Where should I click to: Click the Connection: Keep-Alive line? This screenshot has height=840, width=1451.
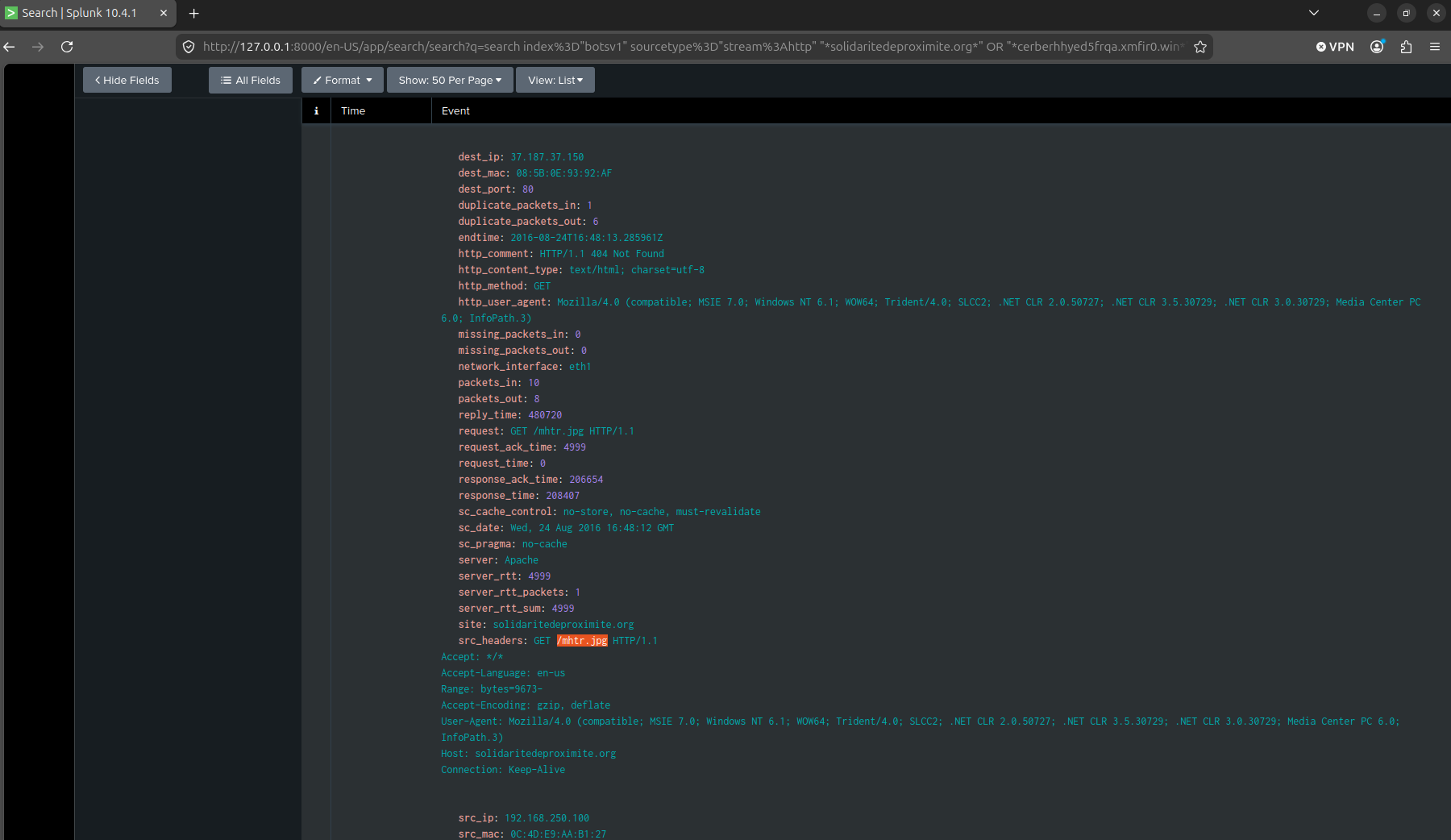[503, 770]
